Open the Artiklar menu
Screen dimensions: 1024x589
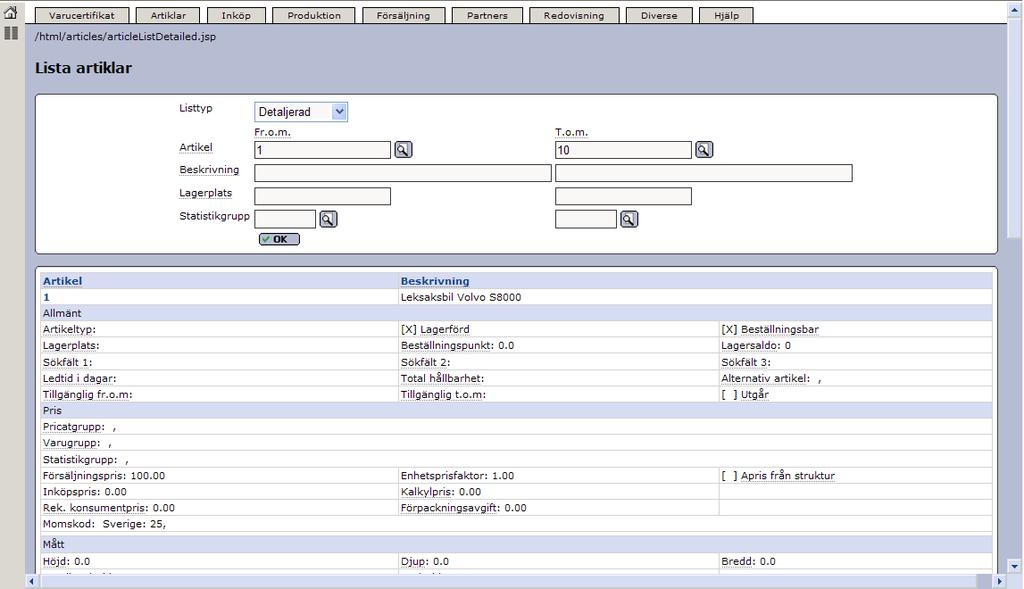tap(168, 15)
